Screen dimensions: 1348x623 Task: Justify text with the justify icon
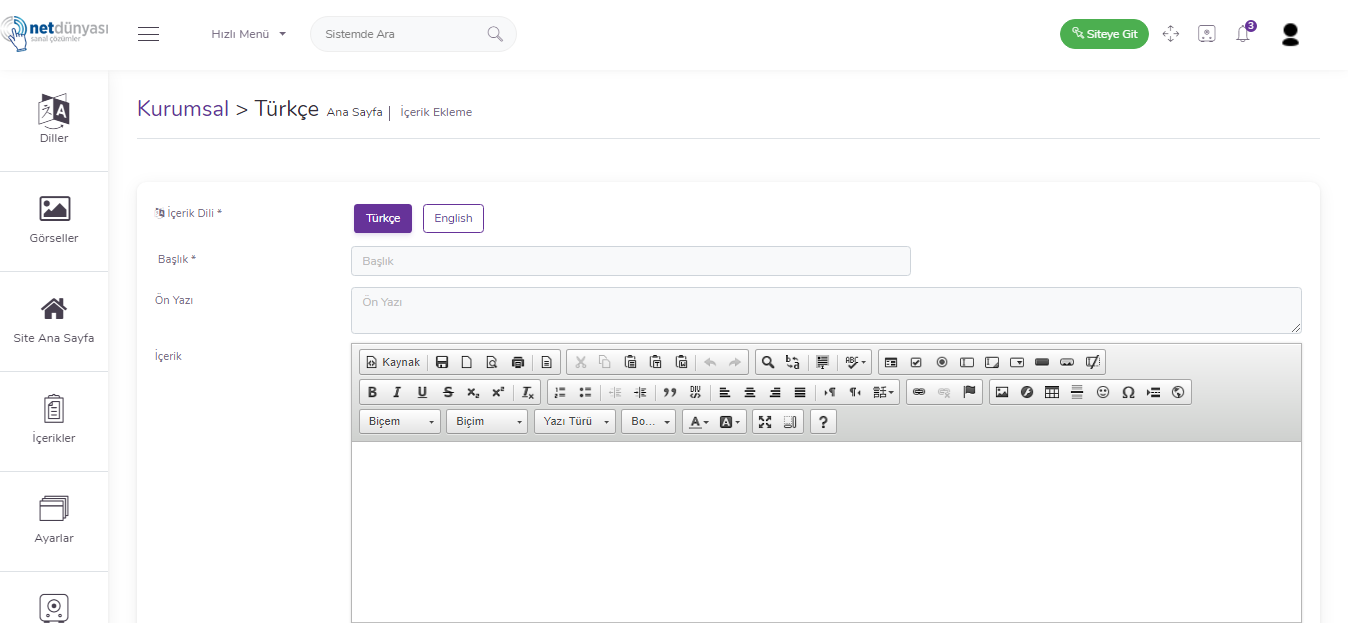tap(800, 392)
